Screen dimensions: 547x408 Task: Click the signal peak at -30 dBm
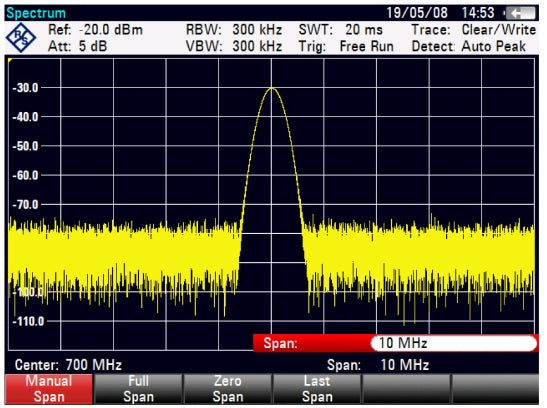point(272,89)
